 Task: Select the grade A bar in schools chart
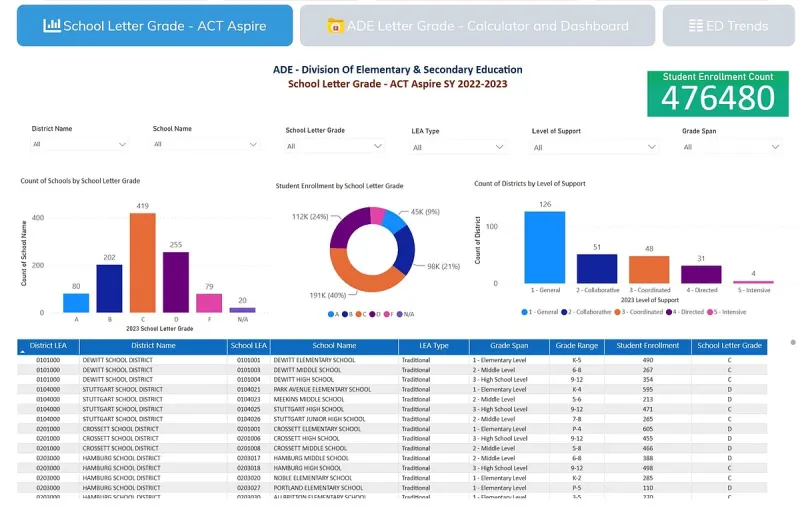point(76,303)
